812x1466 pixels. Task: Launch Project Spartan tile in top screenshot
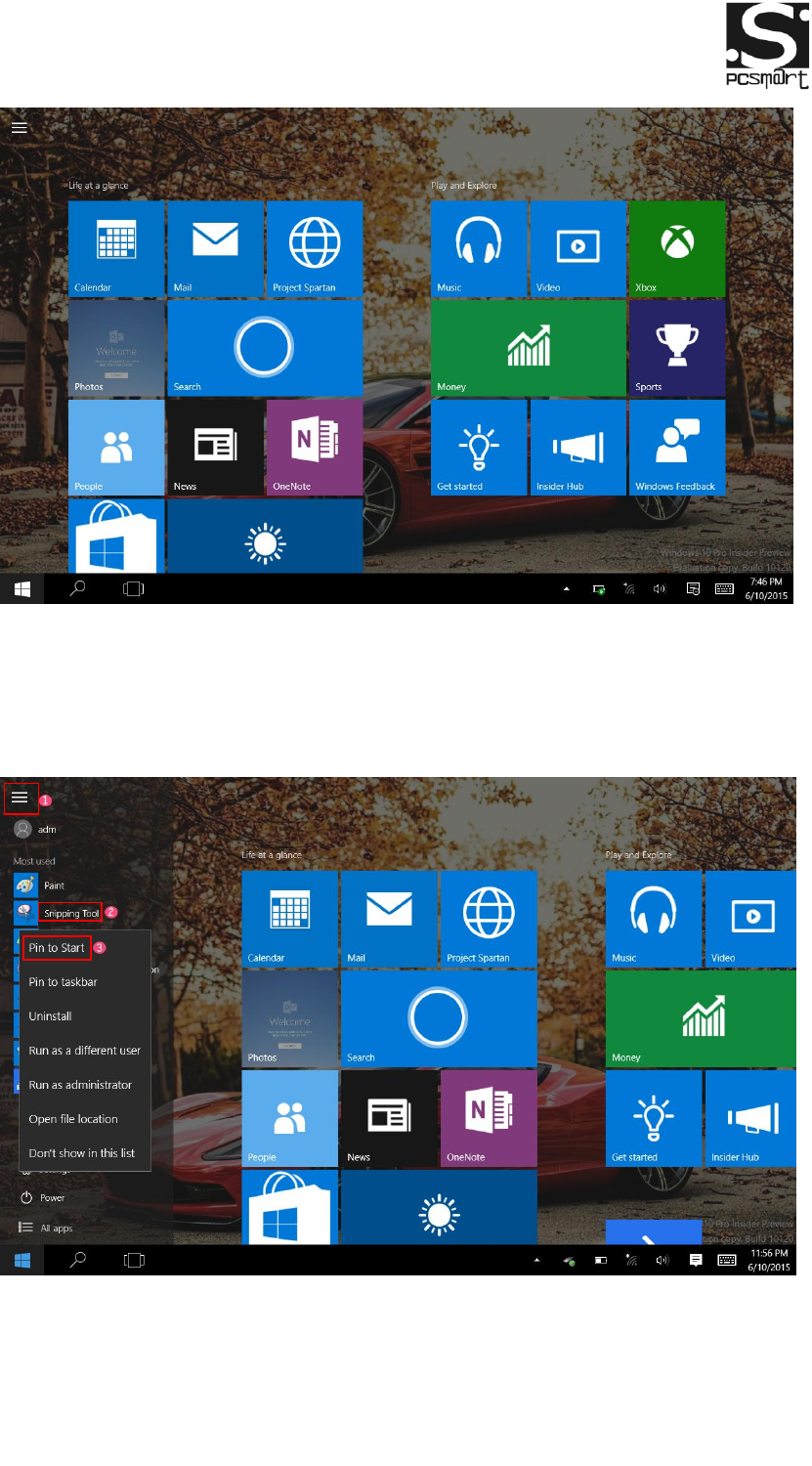[x=315, y=248]
